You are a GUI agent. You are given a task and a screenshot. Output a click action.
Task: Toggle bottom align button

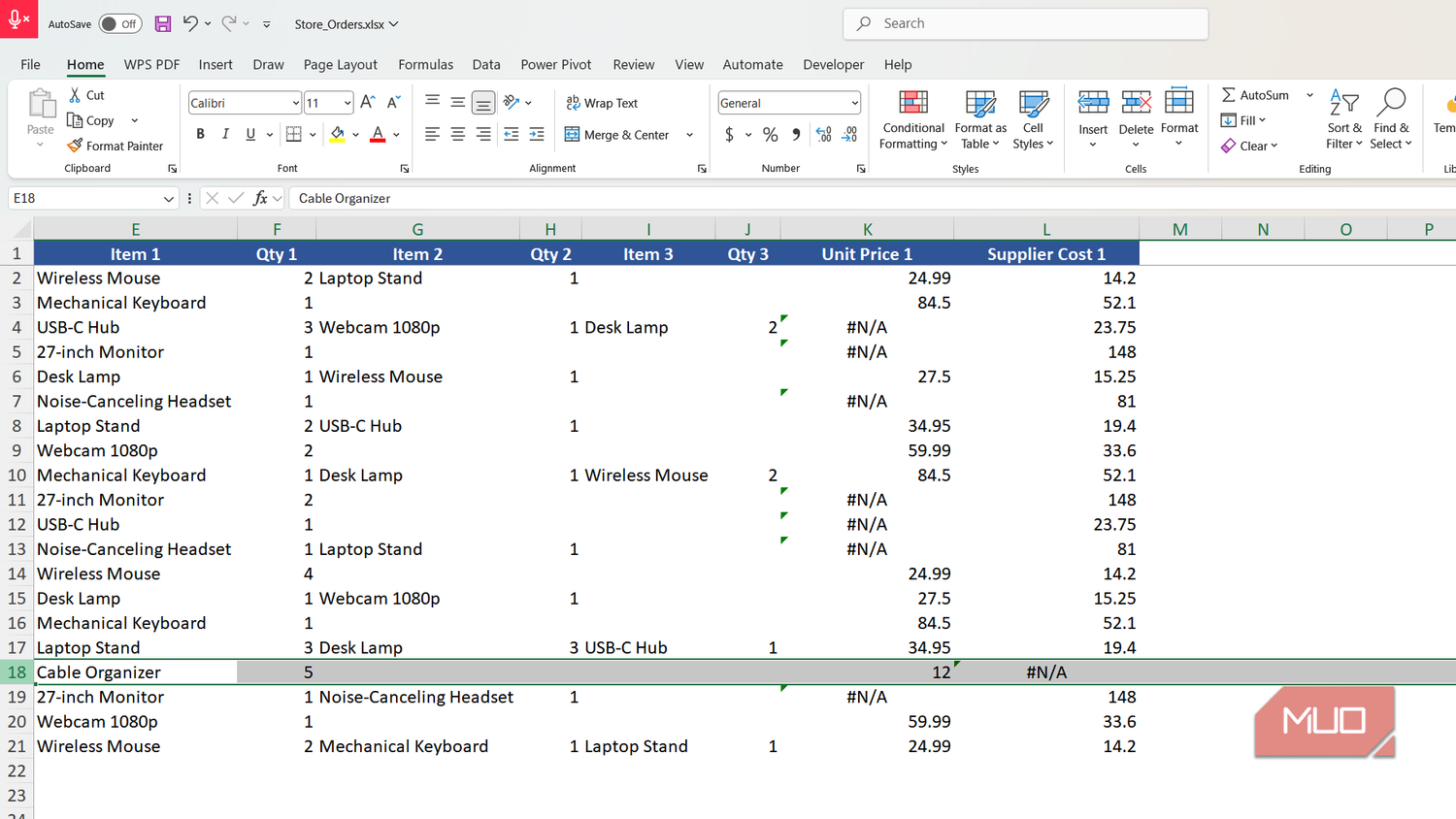point(483,102)
